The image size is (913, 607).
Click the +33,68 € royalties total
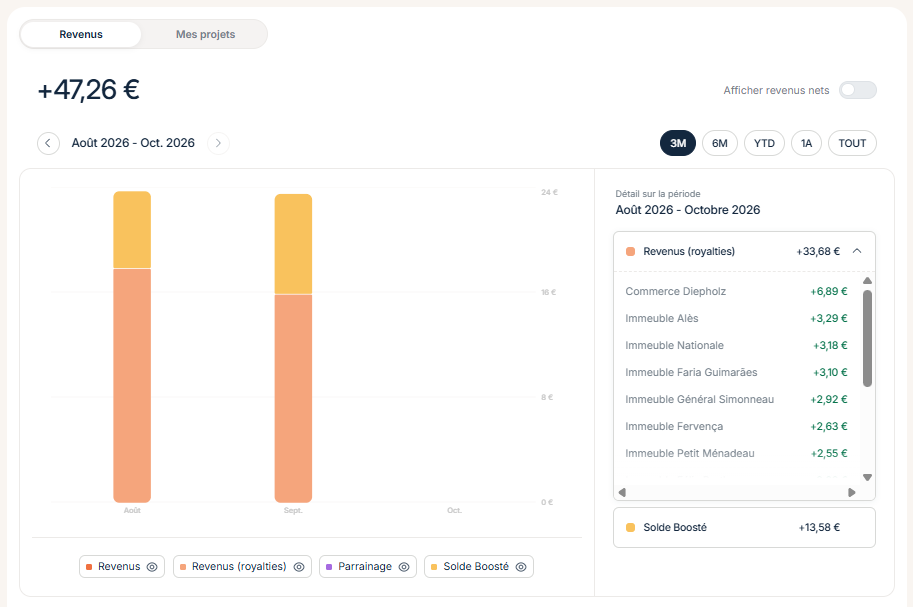pyautogui.click(x=818, y=252)
